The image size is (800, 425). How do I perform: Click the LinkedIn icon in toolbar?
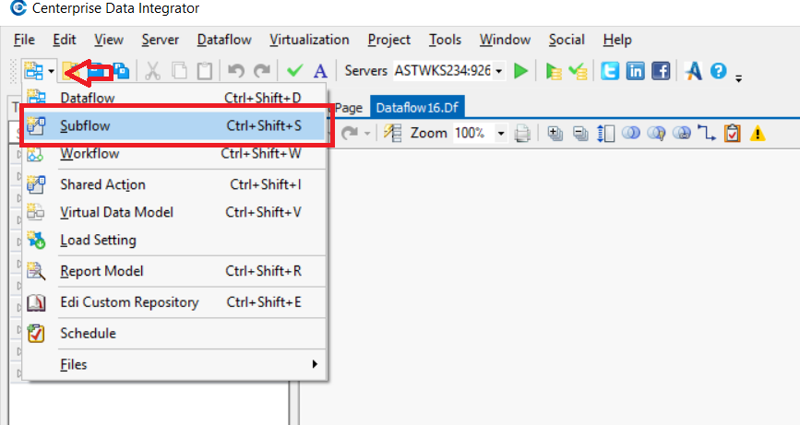(635, 71)
